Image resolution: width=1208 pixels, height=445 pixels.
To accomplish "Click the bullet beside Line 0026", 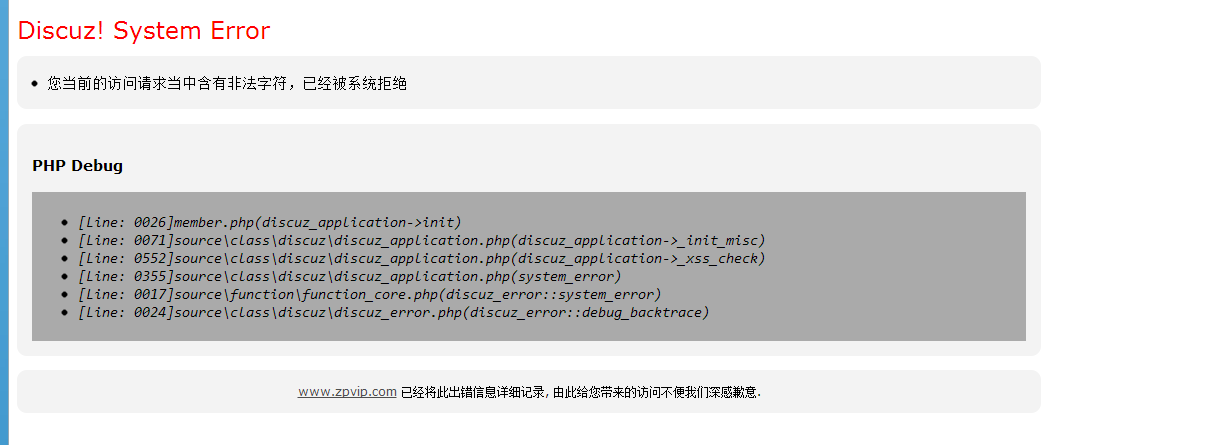I will click(x=65, y=222).
